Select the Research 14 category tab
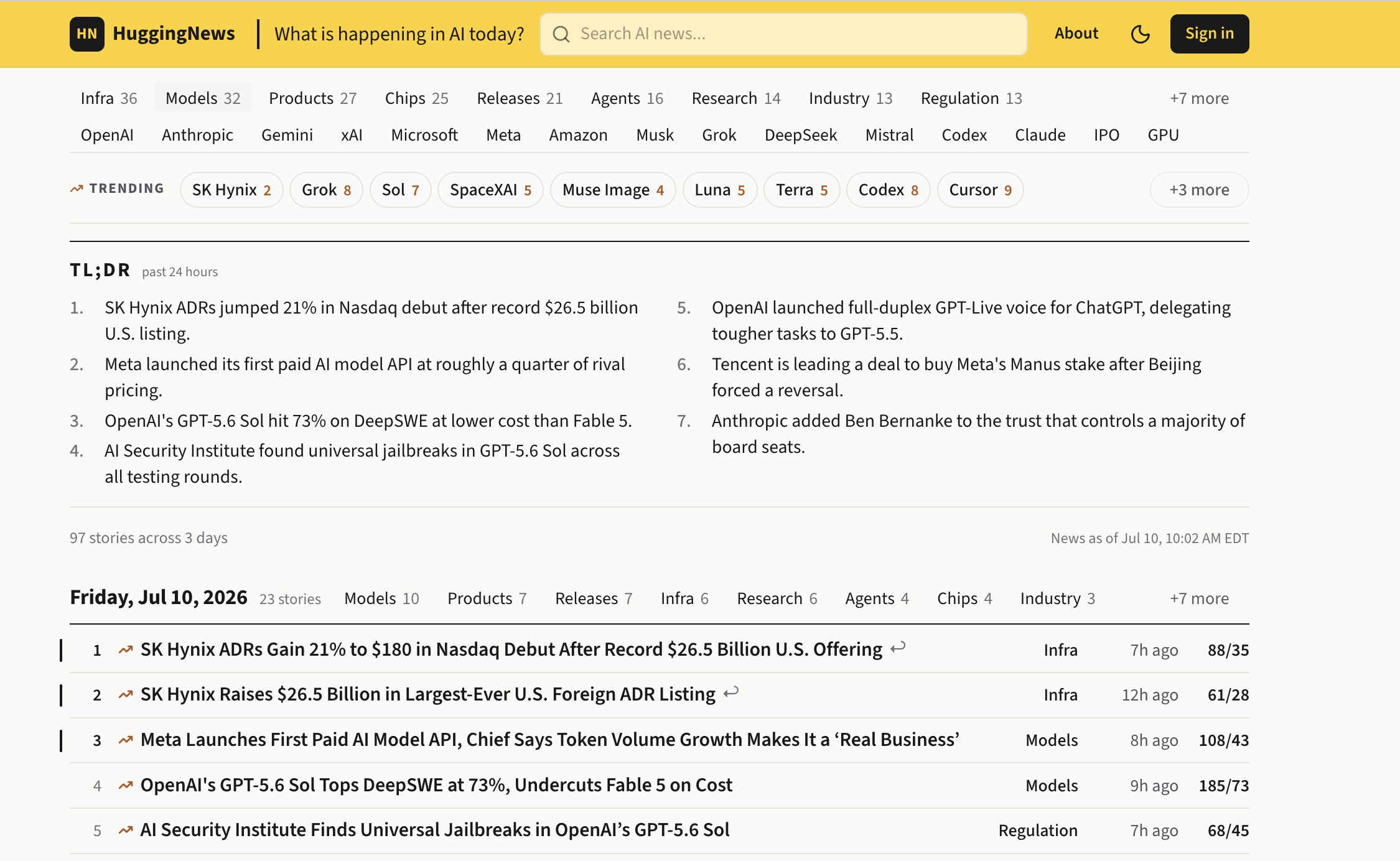The height and width of the screenshot is (861, 1400). tap(736, 98)
